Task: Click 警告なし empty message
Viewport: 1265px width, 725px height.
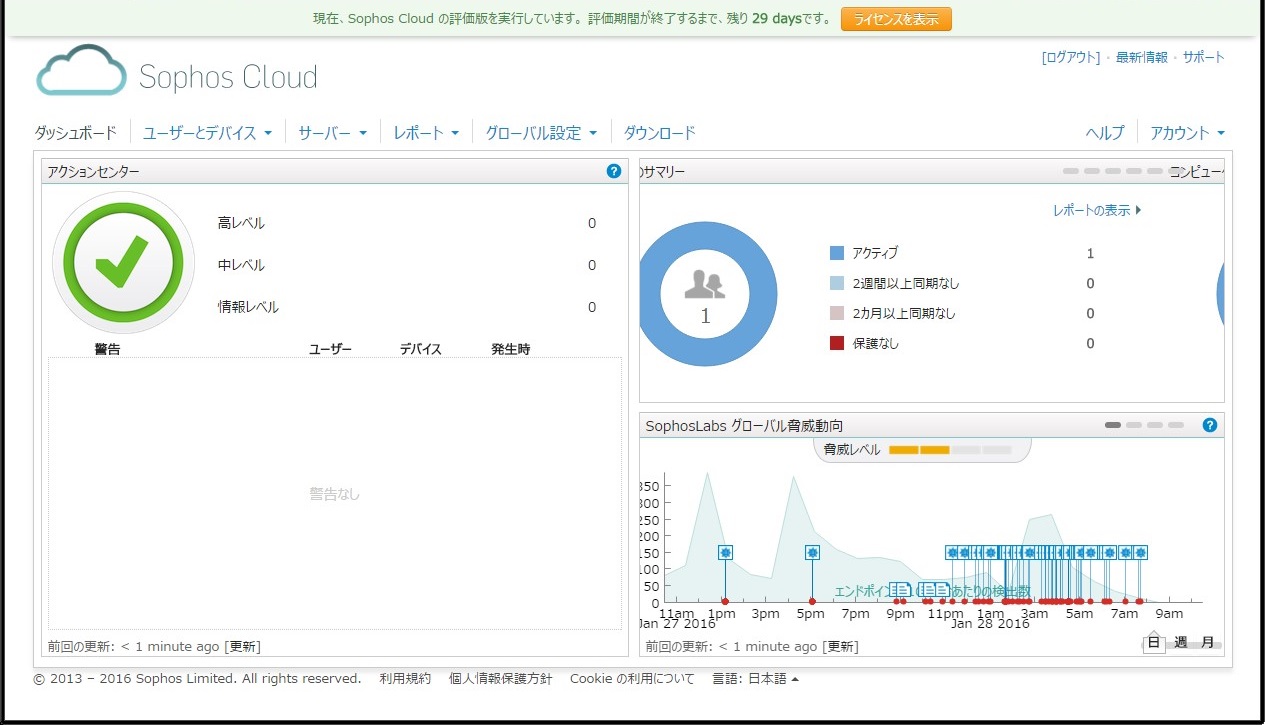Action: (334, 494)
